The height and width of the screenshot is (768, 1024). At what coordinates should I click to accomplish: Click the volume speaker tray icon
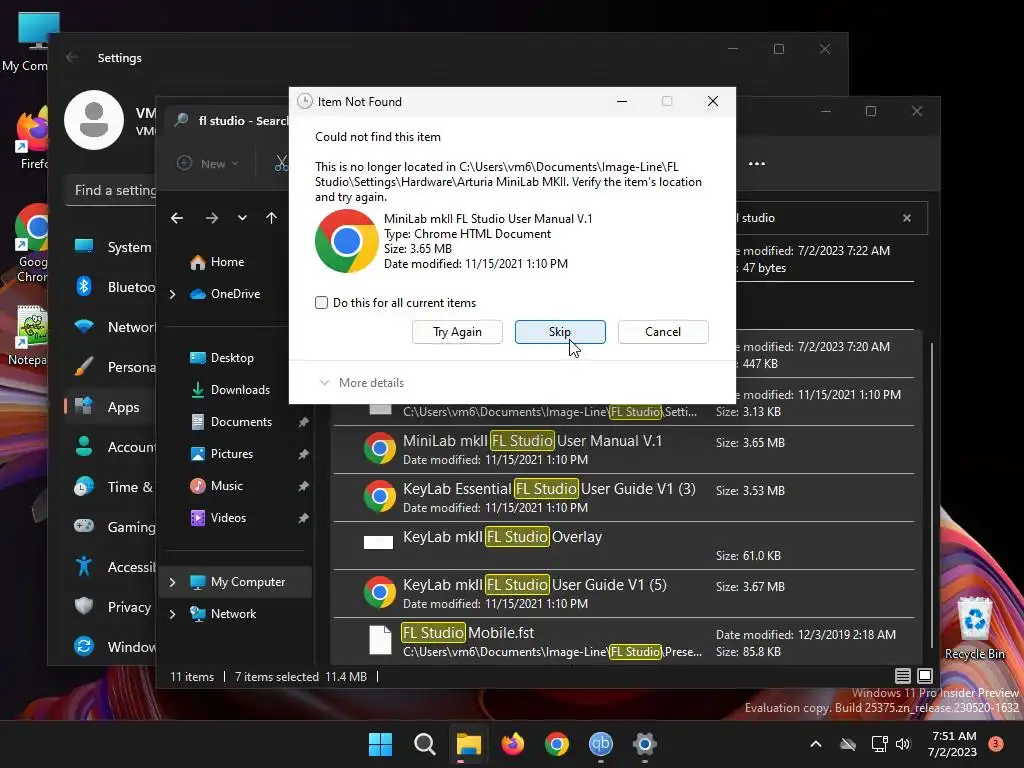(x=903, y=744)
